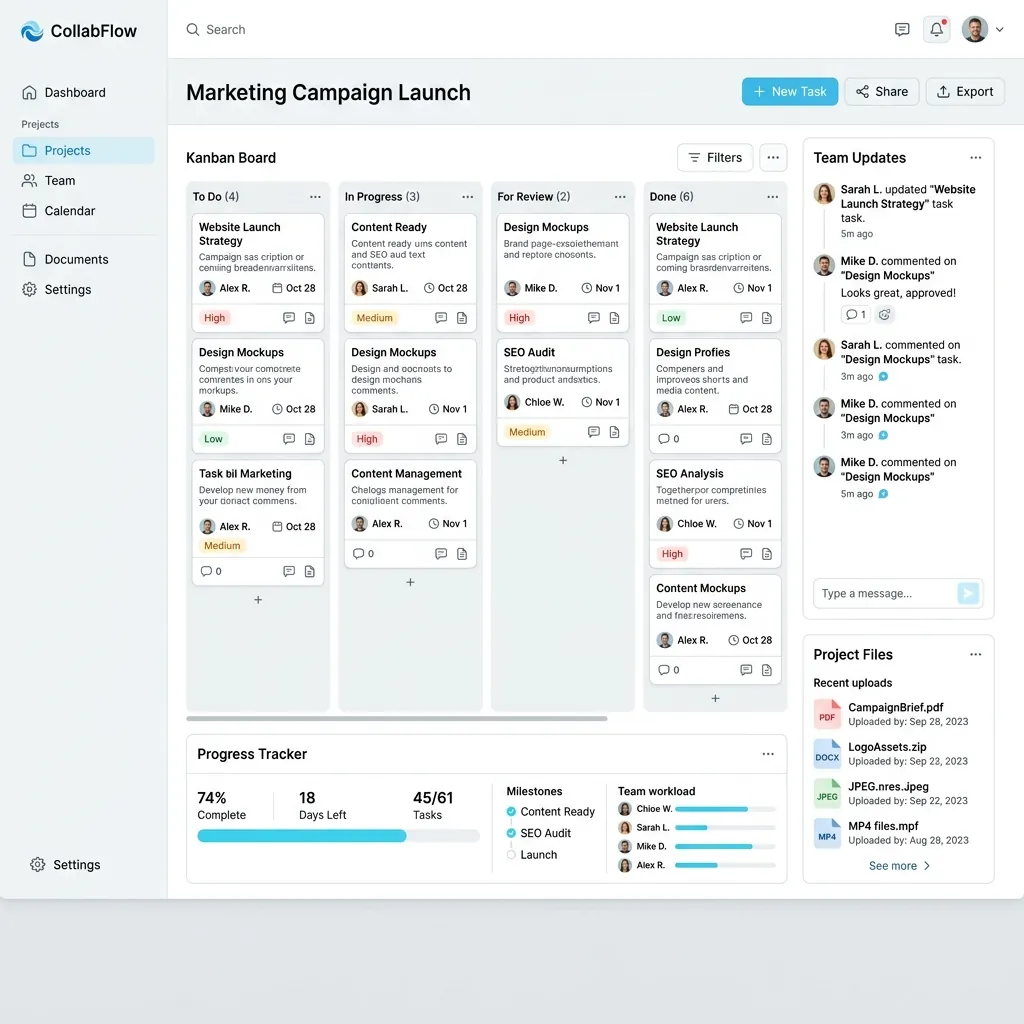Open comments on To Do Website Launch Strategy card
Image resolution: width=1024 pixels, height=1024 pixels.
[289, 317]
